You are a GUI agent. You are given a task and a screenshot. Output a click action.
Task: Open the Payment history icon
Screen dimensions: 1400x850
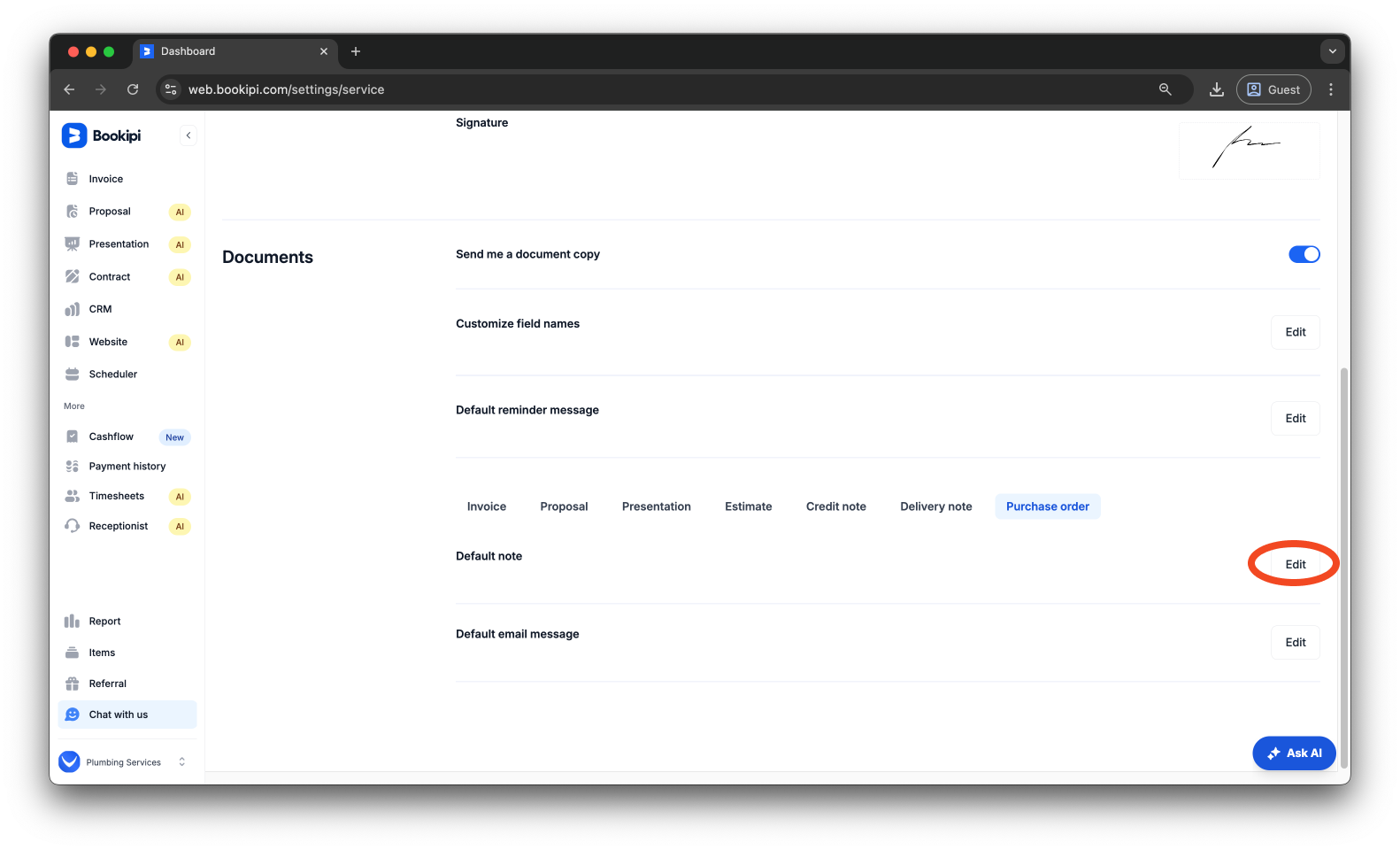pyautogui.click(x=73, y=467)
